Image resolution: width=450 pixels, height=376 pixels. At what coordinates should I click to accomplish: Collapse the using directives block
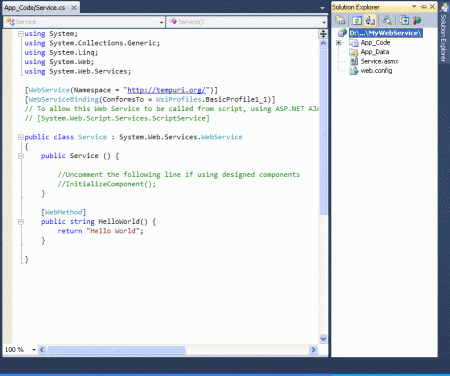tap(21, 34)
